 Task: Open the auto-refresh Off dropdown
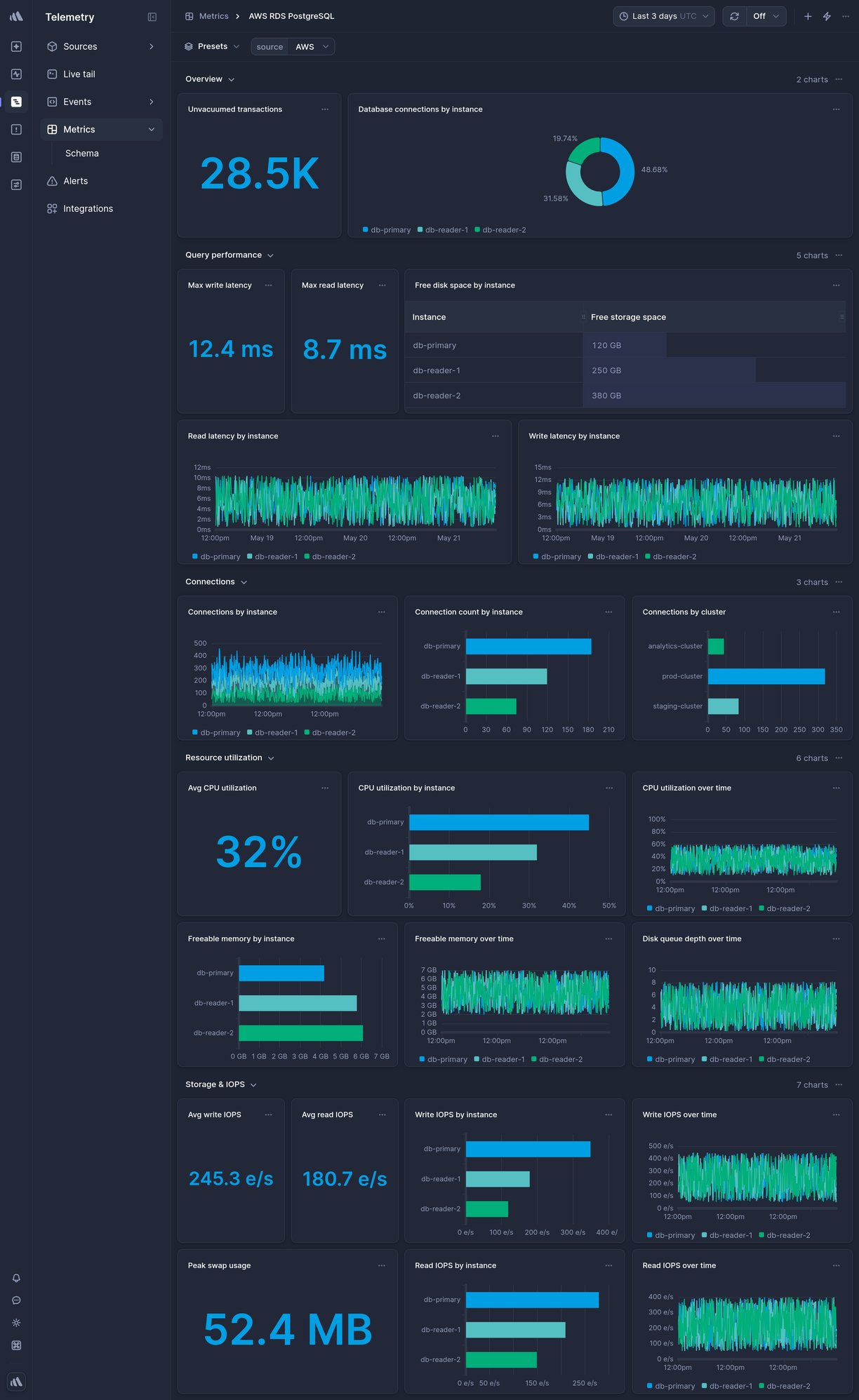766,16
